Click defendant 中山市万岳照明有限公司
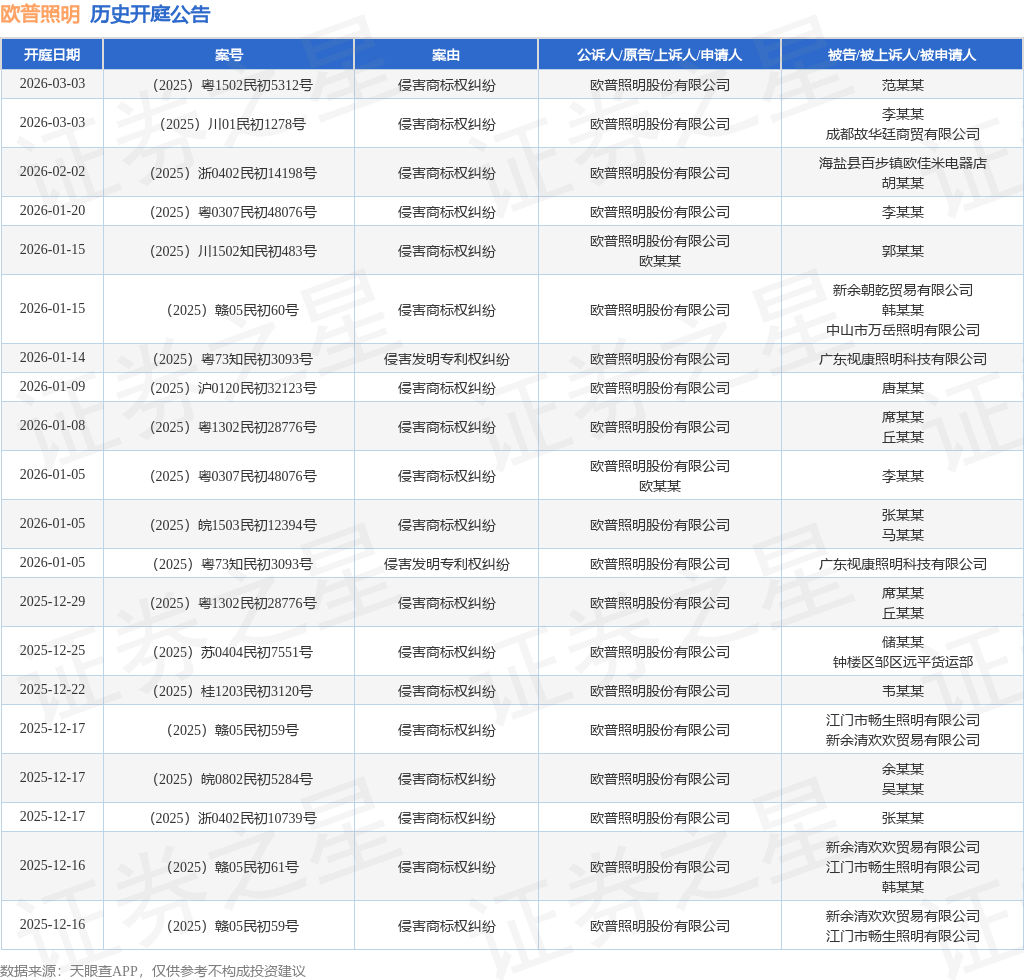1024x980 pixels. 903,330
